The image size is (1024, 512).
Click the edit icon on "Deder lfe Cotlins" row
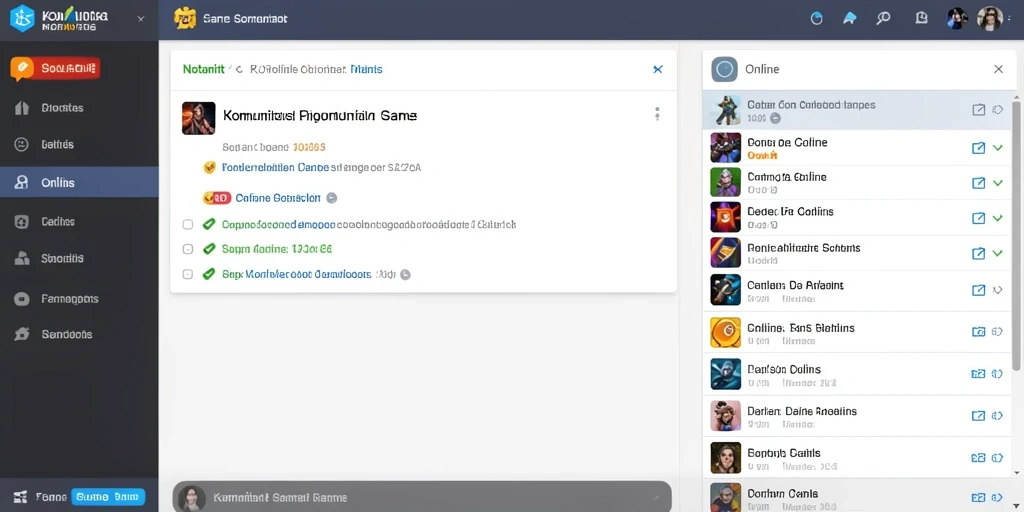click(978, 218)
